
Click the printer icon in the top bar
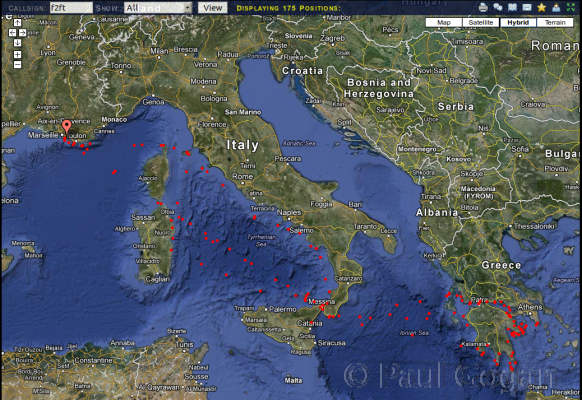(483, 7)
